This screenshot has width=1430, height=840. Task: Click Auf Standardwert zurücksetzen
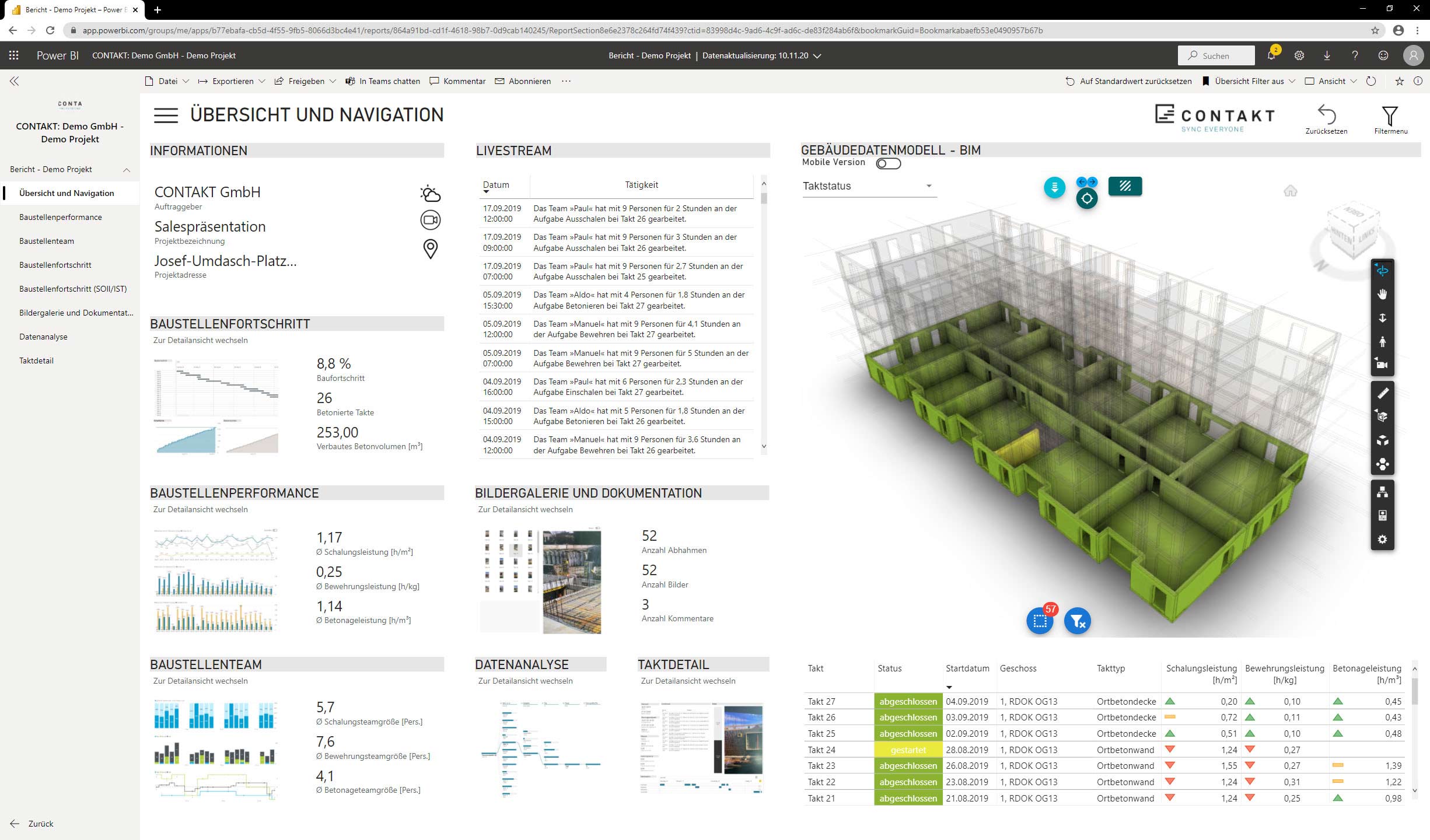coord(1128,81)
